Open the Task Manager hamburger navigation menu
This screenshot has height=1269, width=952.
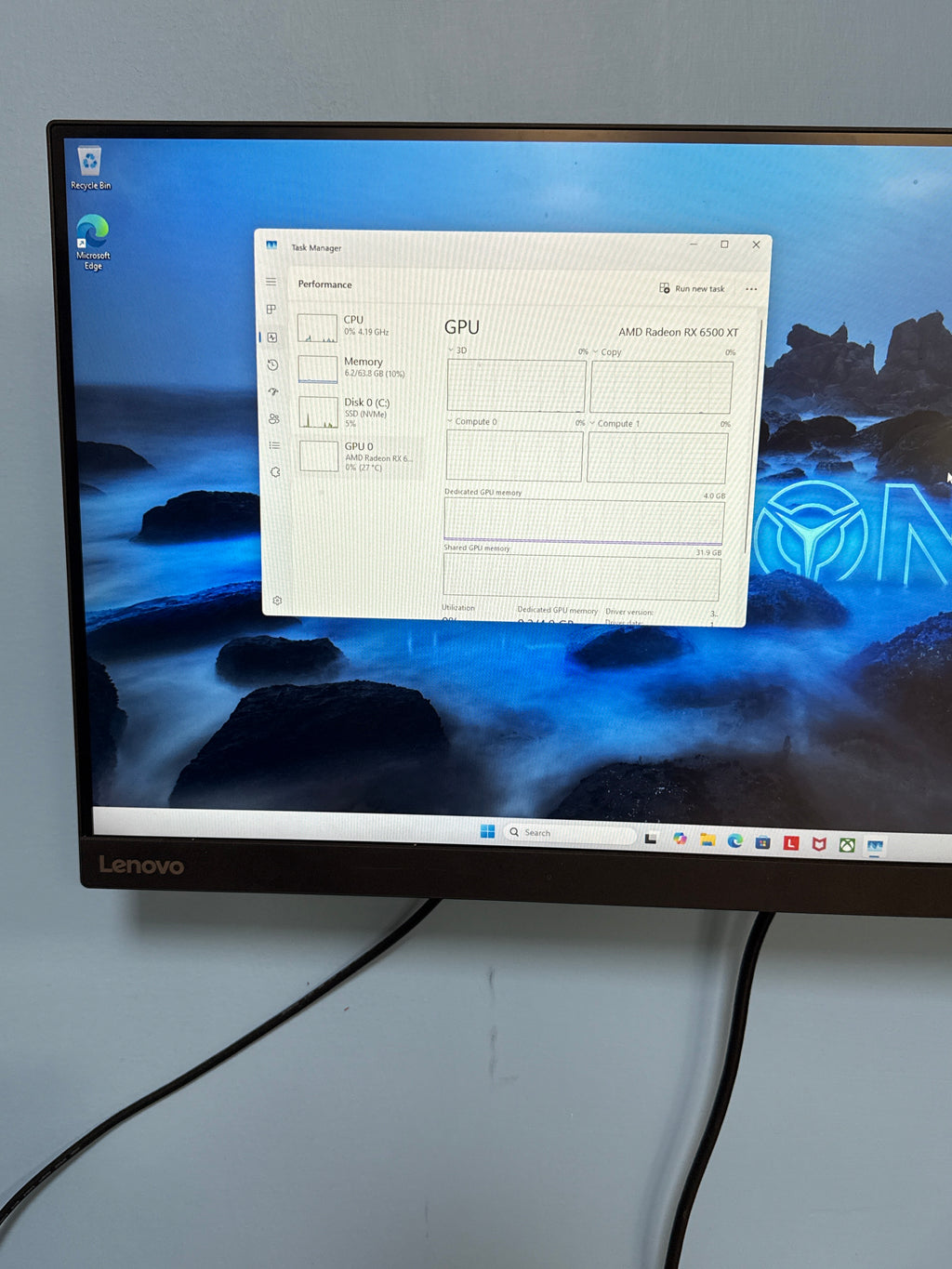tap(271, 282)
